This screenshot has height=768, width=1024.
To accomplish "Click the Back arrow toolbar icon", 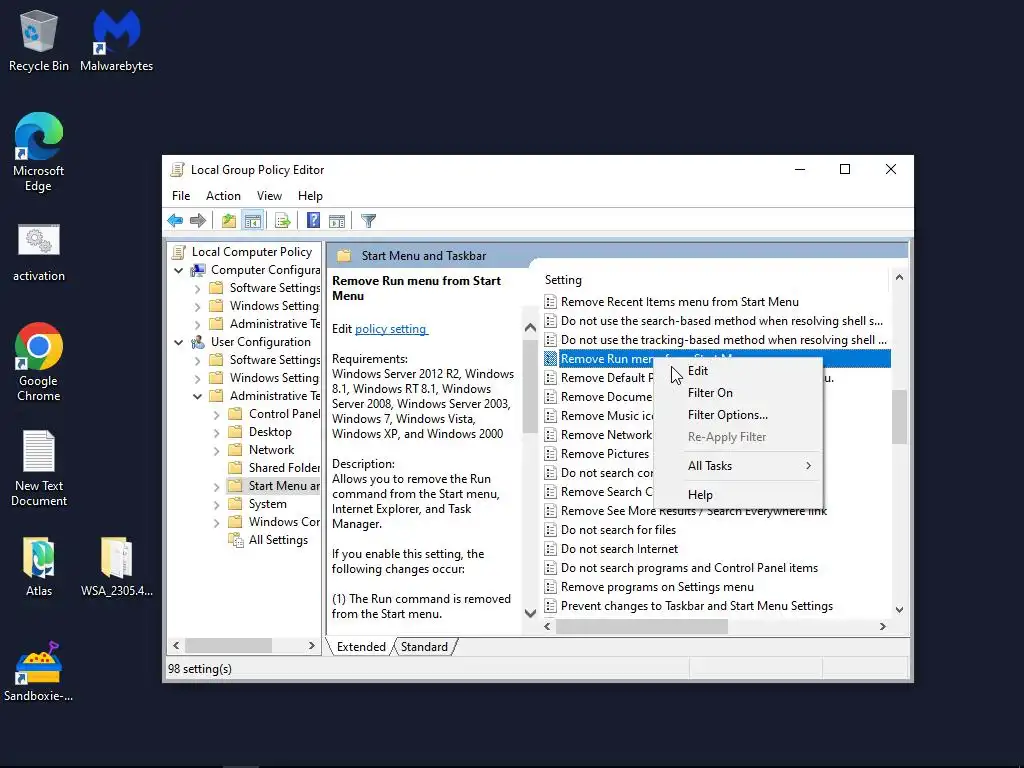I will click(175, 221).
